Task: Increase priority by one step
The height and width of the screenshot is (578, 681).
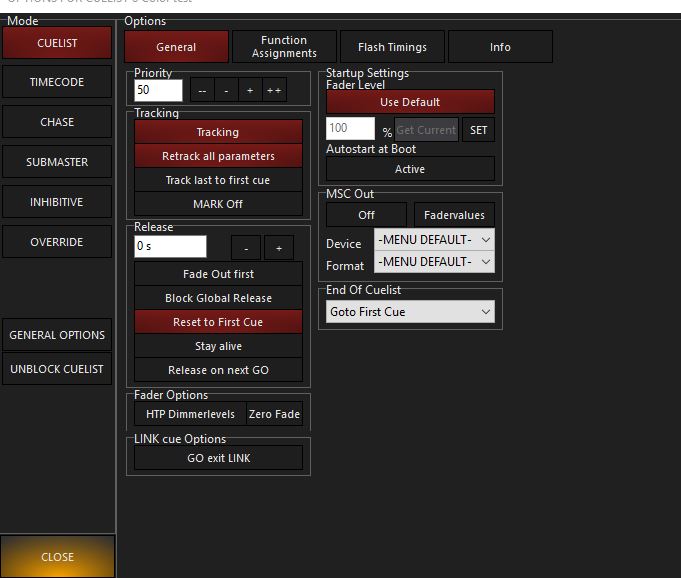Action: coord(250,90)
